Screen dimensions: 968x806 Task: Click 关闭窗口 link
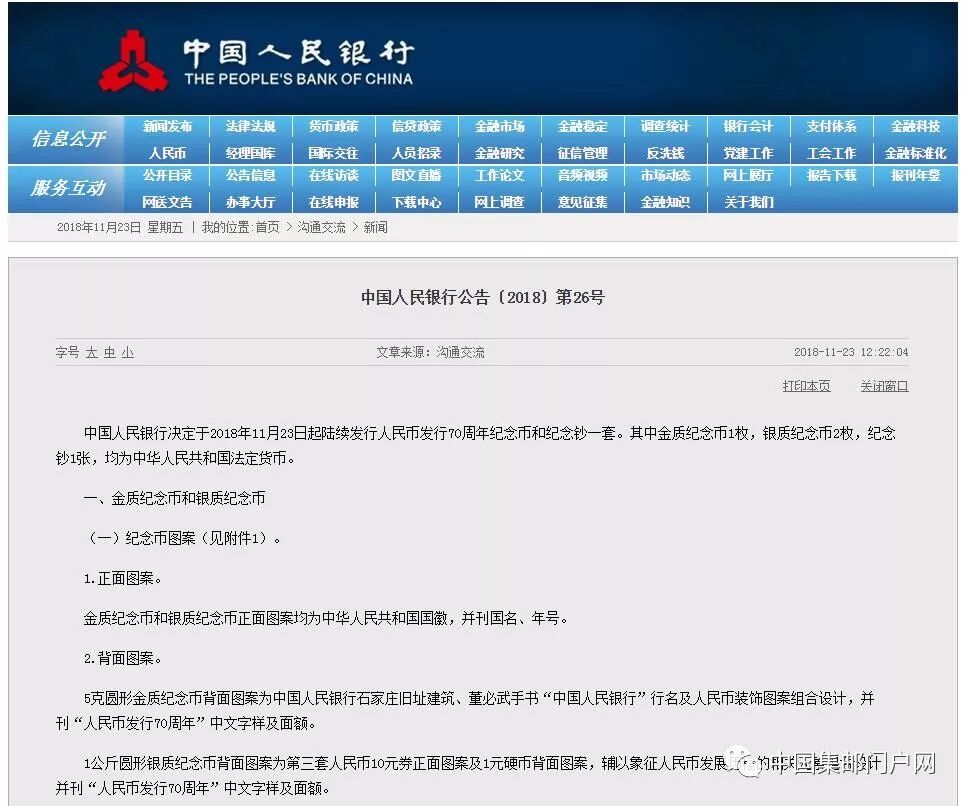coord(884,386)
